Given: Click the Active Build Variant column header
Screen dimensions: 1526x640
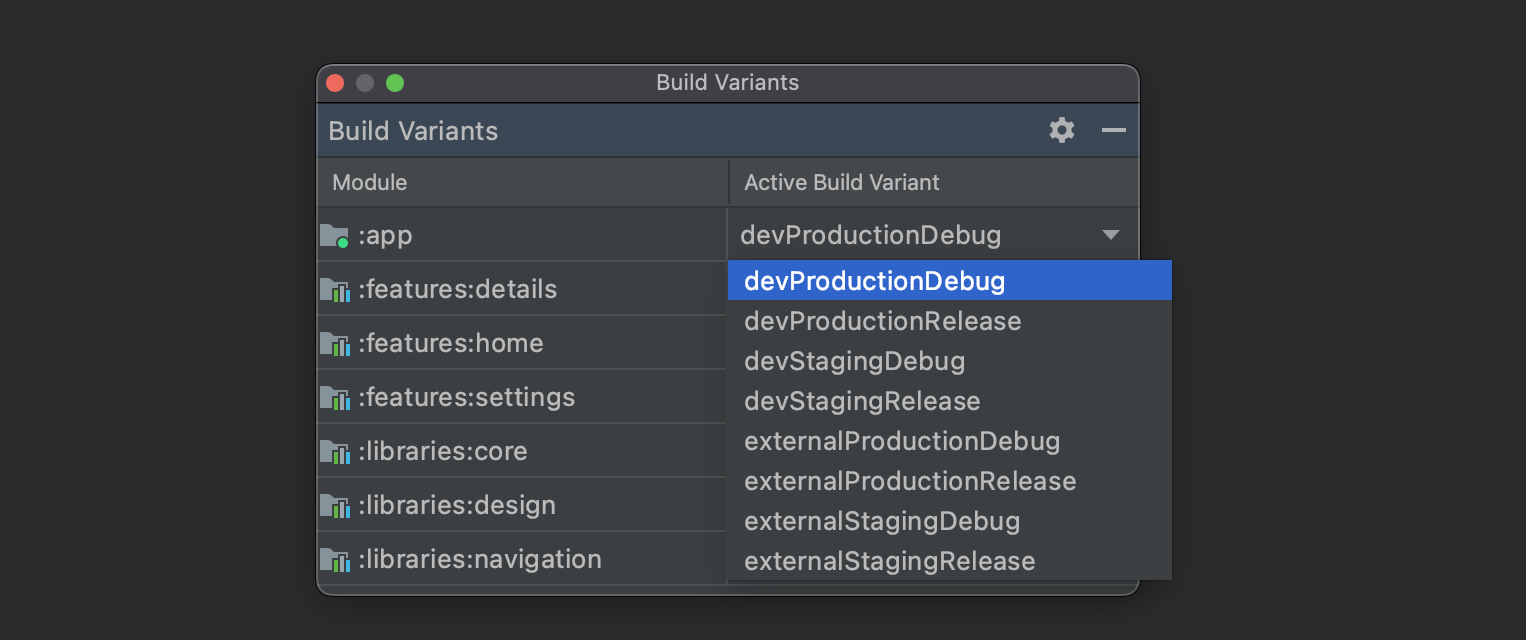Looking at the screenshot, I should (x=842, y=182).
